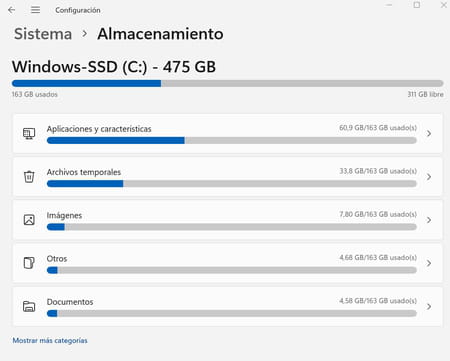Click the back arrow icon

coord(12,10)
